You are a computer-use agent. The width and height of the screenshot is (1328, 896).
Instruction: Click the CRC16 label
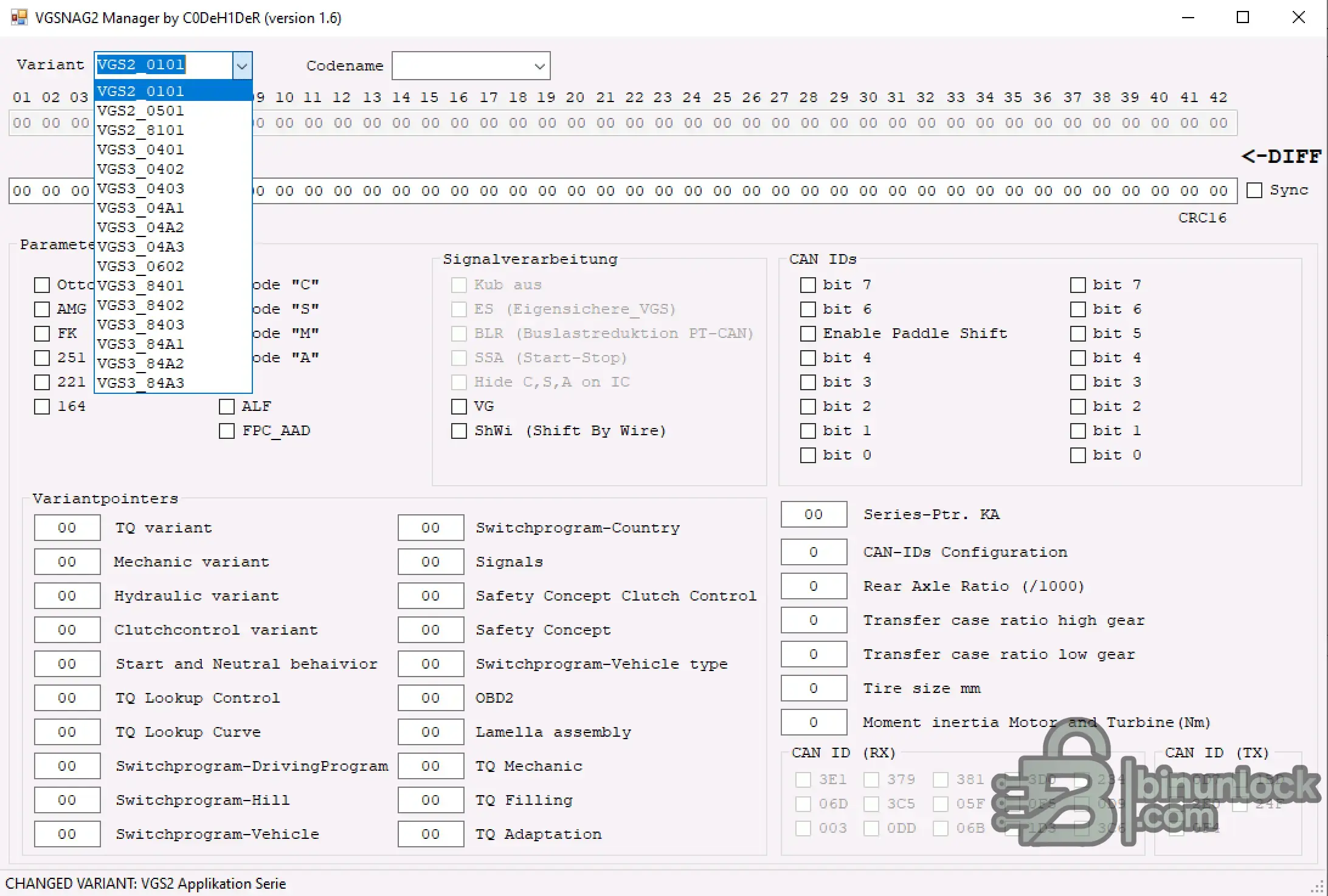pyautogui.click(x=1202, y=218)
